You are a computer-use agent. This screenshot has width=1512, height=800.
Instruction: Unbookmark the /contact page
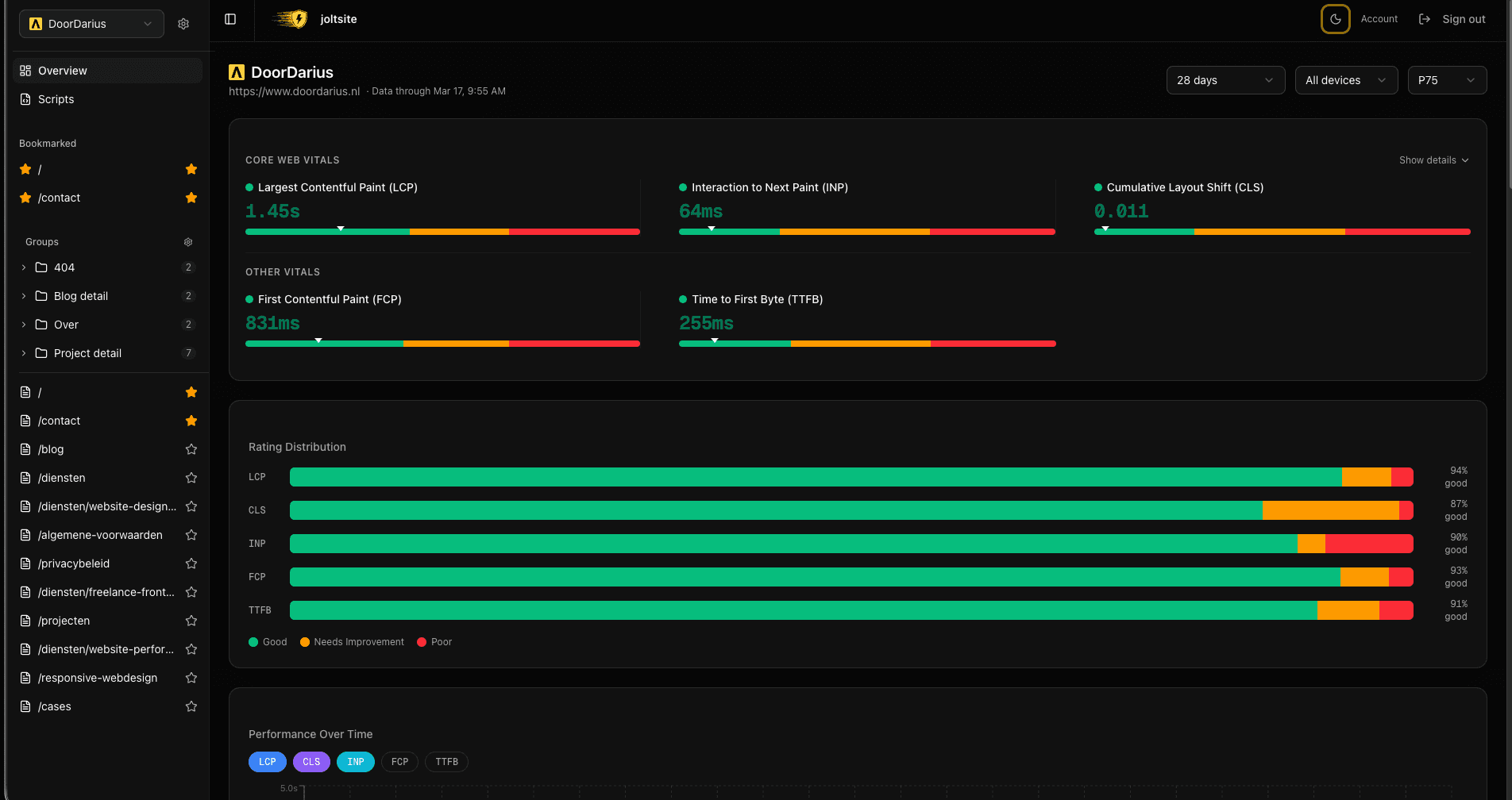click(191, 421)
